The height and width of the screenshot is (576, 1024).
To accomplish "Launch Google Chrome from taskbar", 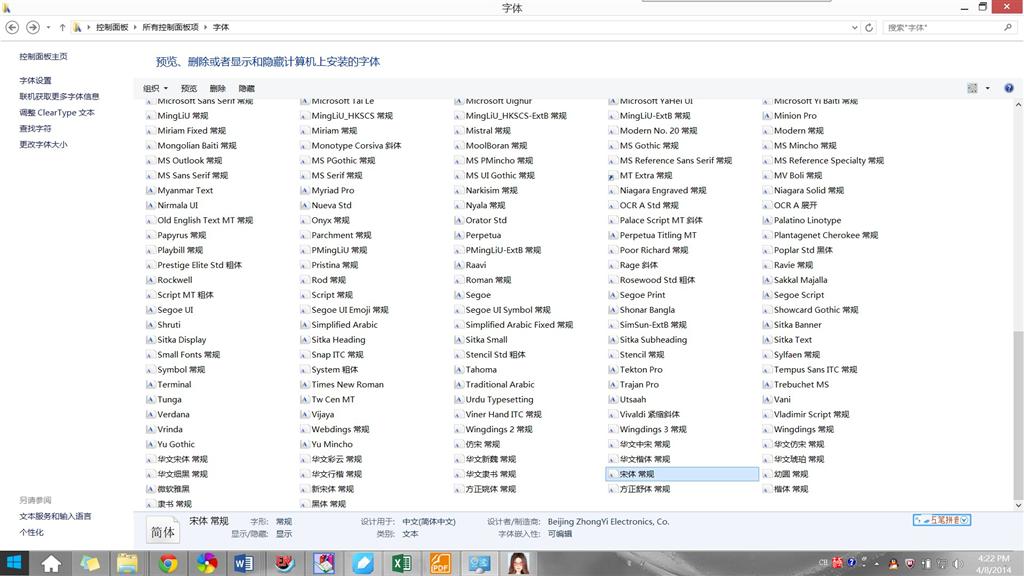I will [168, 563].
